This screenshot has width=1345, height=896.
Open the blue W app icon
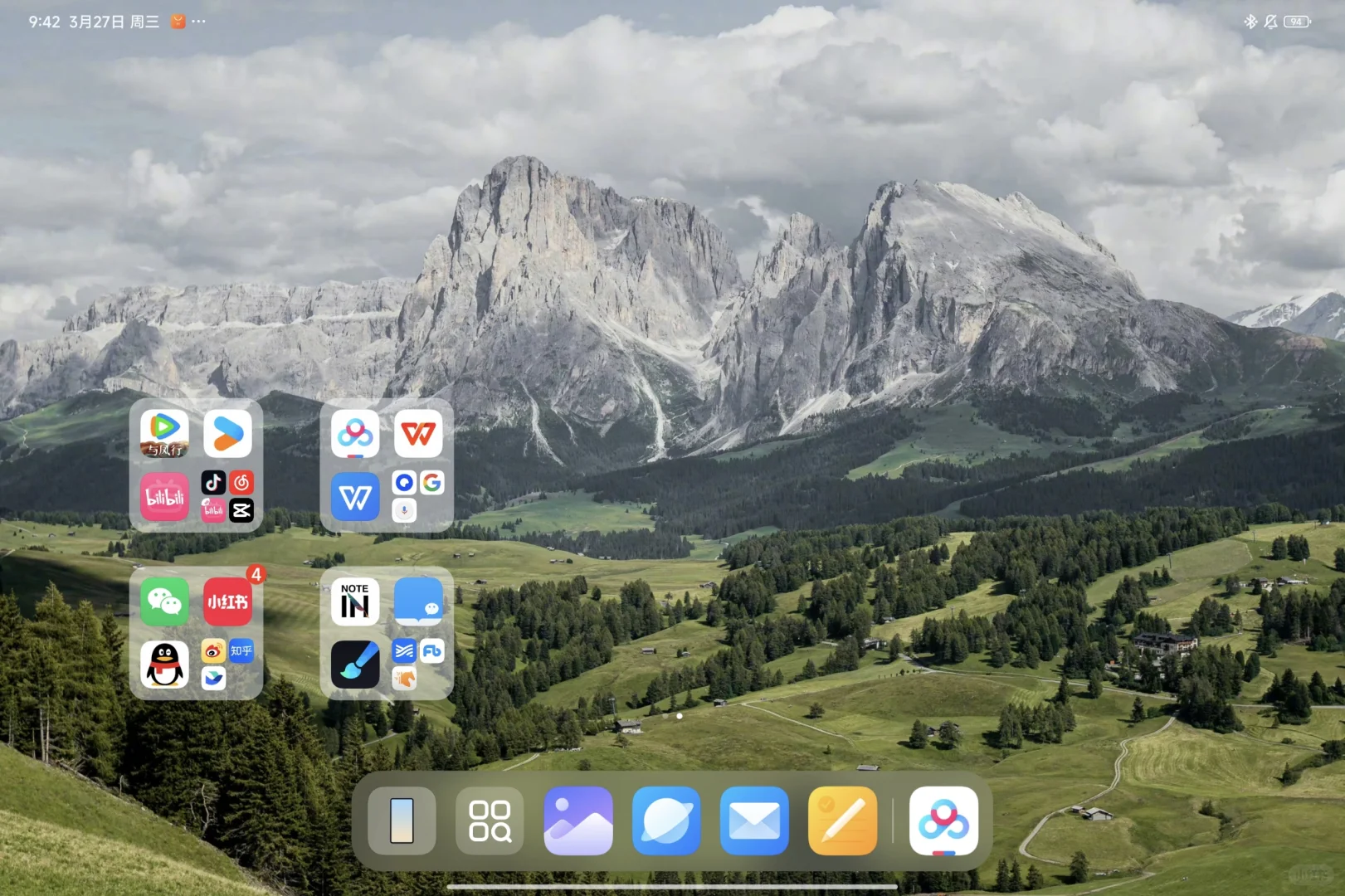(355, 498)
